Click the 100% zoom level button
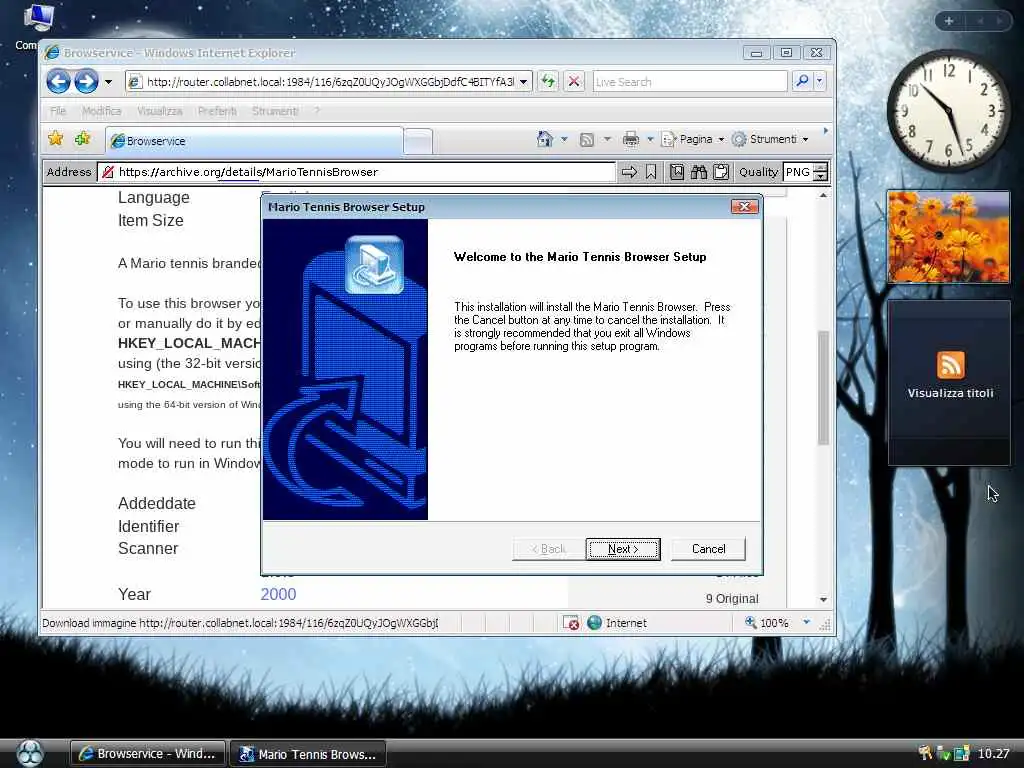 pyautogui.click(x=767, y=623)
